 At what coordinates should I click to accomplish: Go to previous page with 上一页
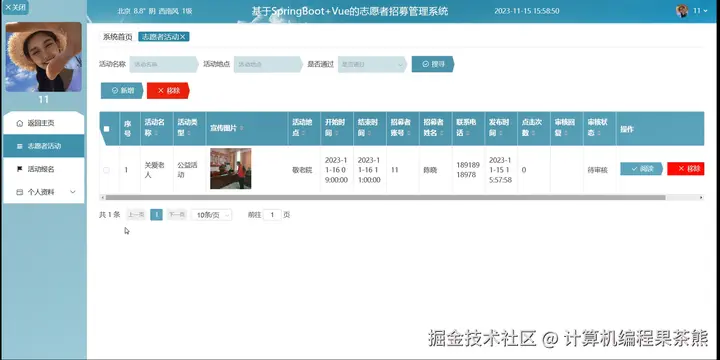point(136,214)
